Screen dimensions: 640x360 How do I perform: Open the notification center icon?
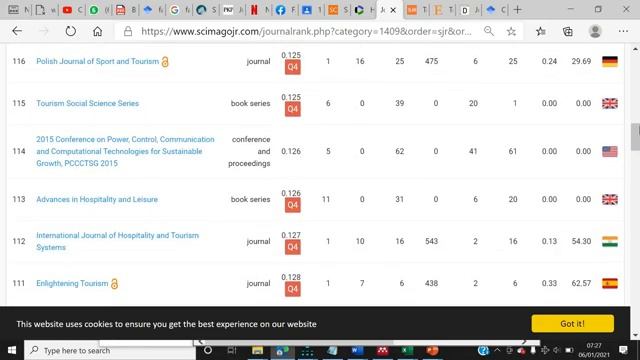pyautogui.click(x=623, y=350)
